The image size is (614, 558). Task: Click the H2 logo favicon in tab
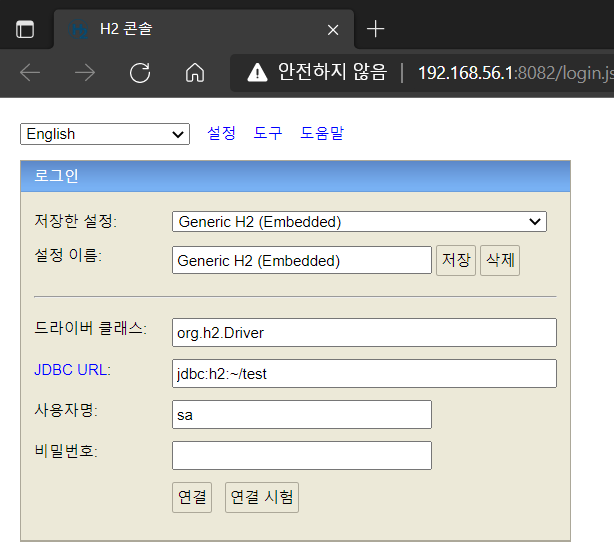click(78, 29)
